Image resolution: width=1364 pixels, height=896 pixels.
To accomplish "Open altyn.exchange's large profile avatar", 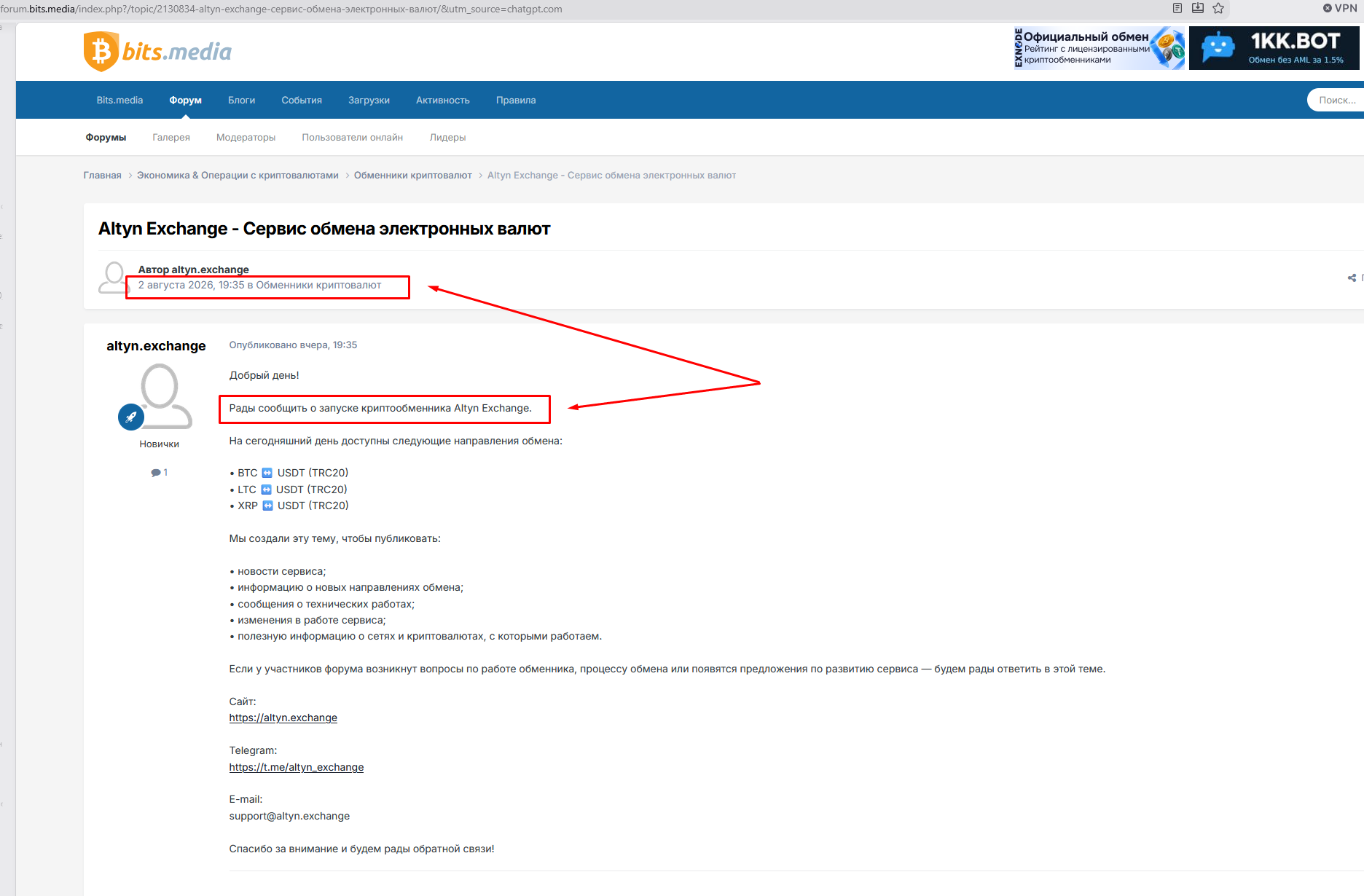I will point(160,396).
